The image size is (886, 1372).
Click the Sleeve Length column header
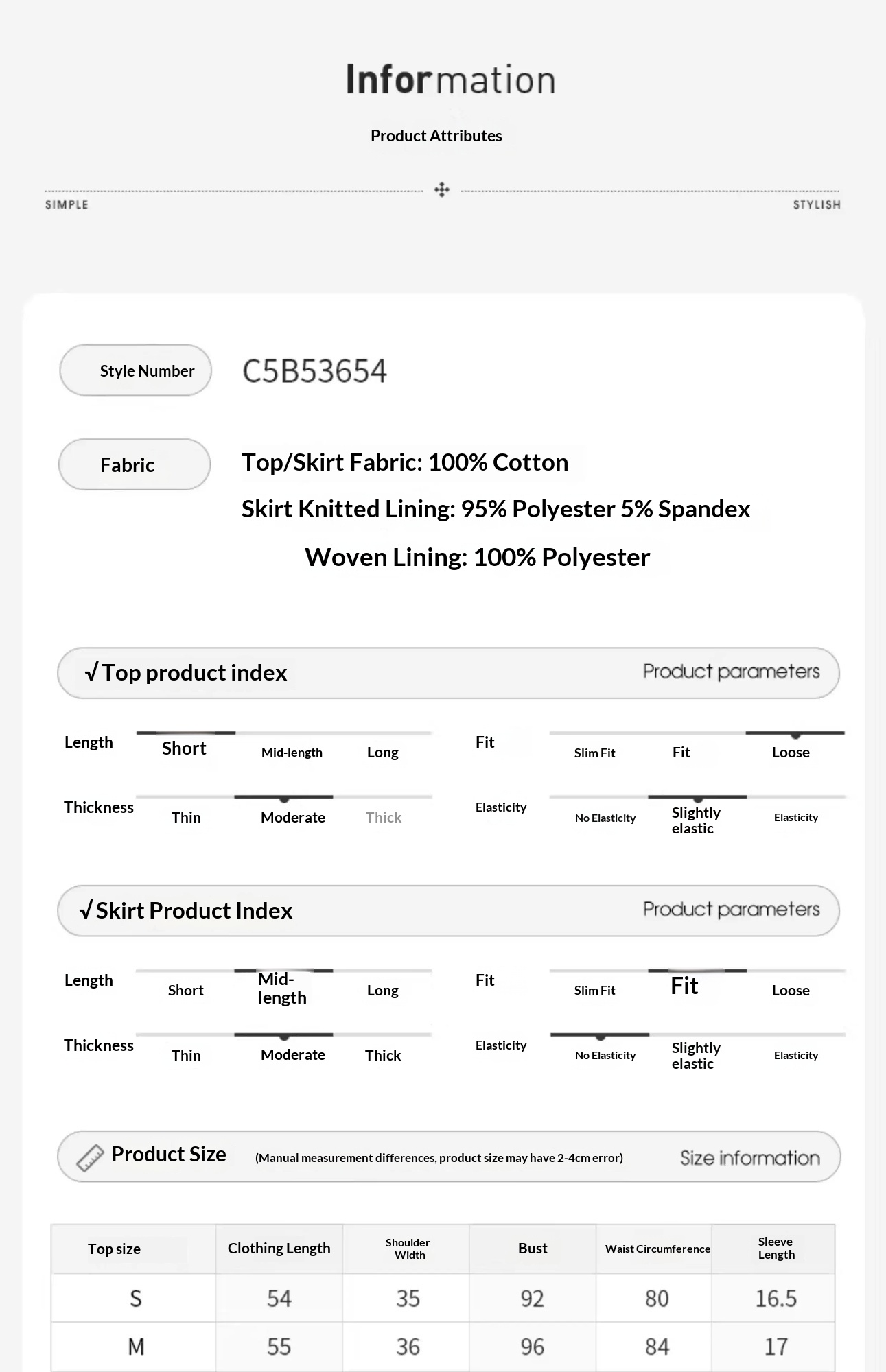pyautogui.click(x=776, y=1249)
